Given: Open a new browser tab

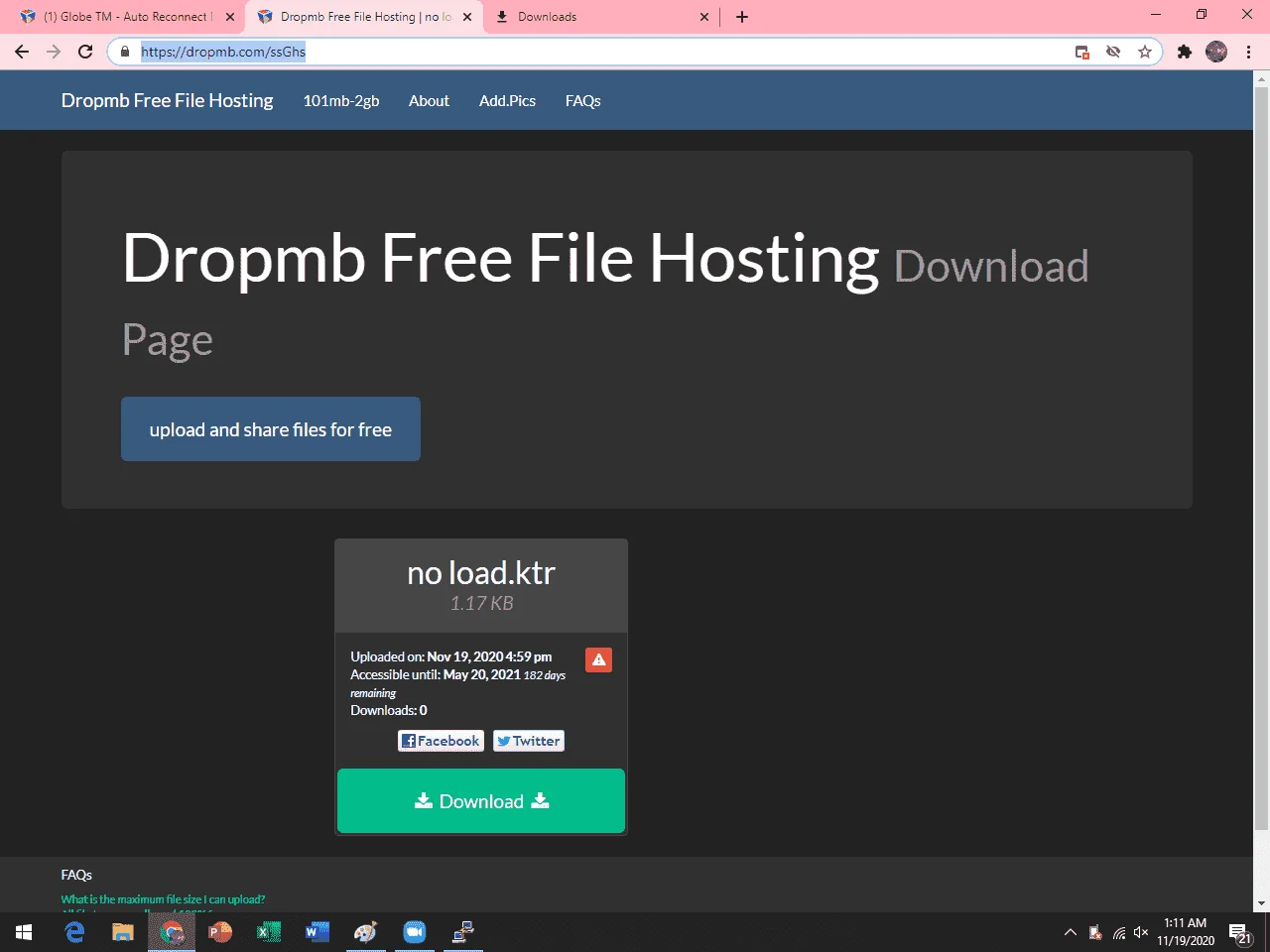Looking at the screenshot, I should (742, 17).
